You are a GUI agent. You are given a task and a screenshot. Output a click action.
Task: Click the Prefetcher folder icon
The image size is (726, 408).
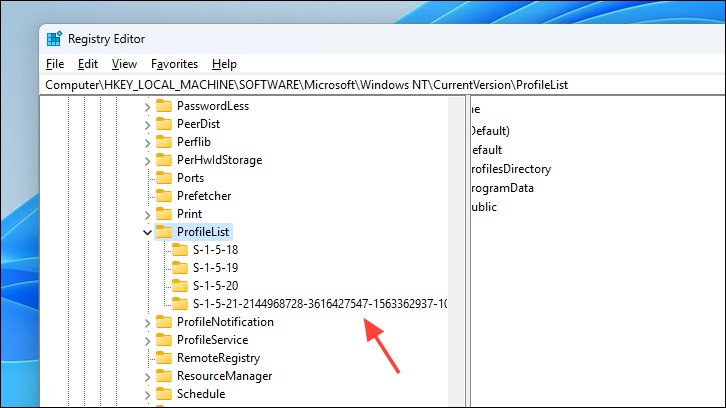point(164,196)
